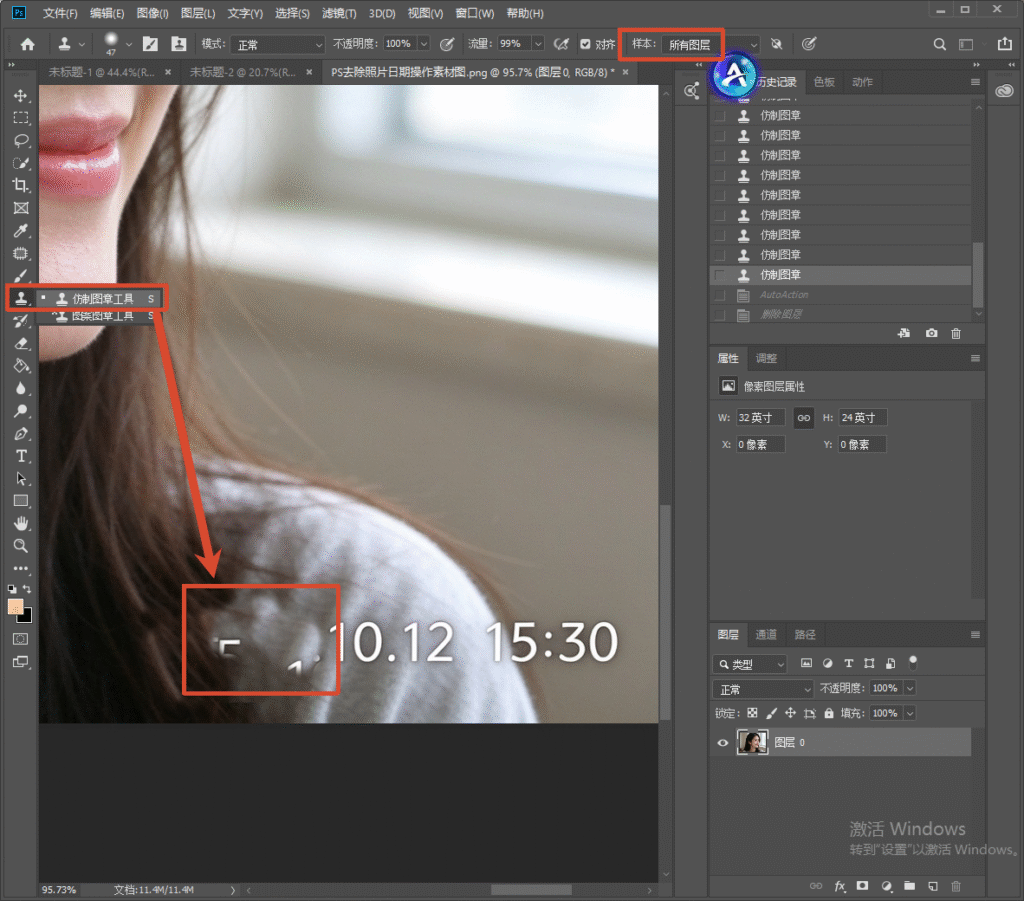Open the search icon in options bar
1024x901 pixels.
click(x=939, y=44)
